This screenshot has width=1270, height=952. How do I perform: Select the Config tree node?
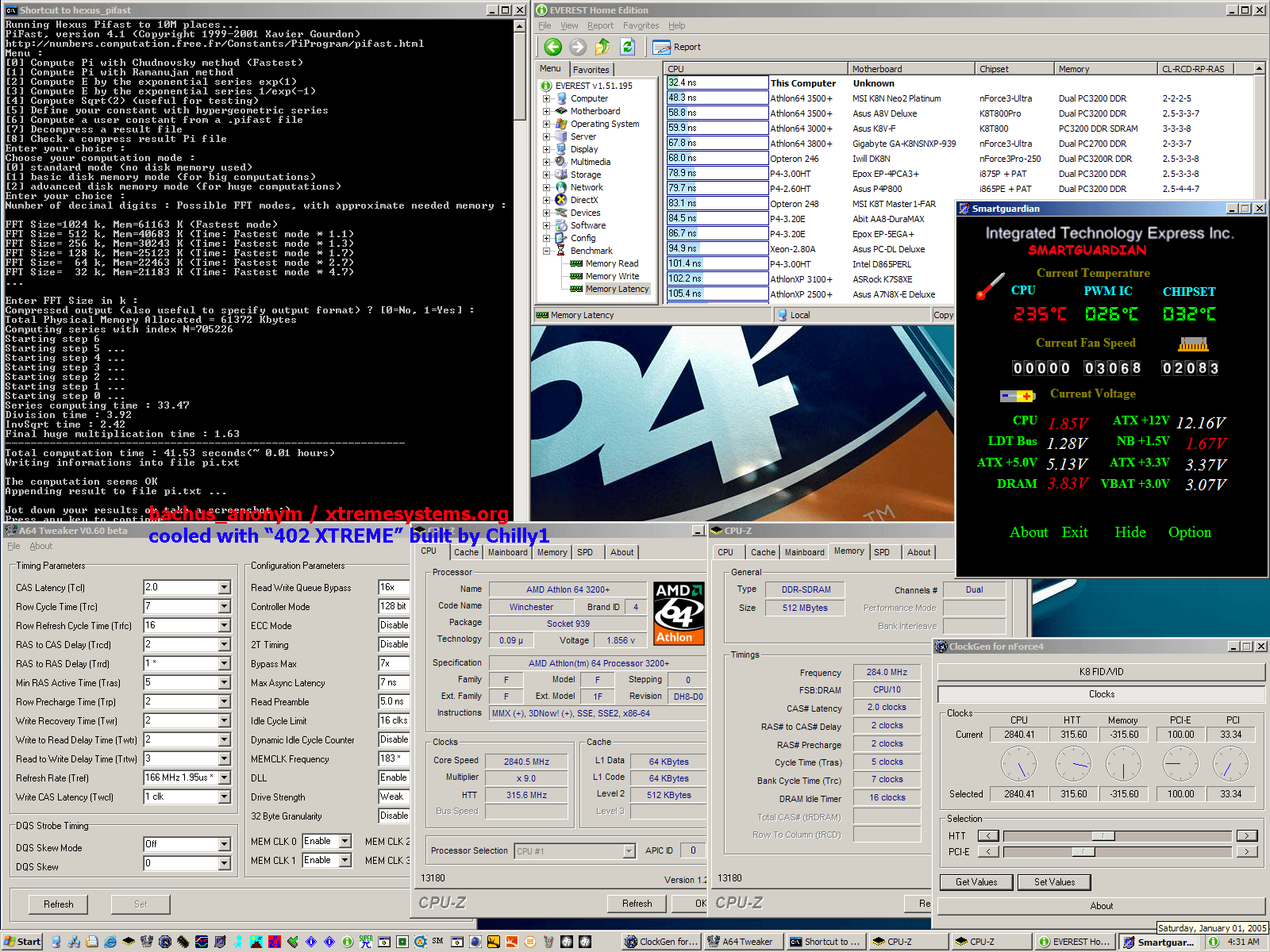(x=583, y=238)
